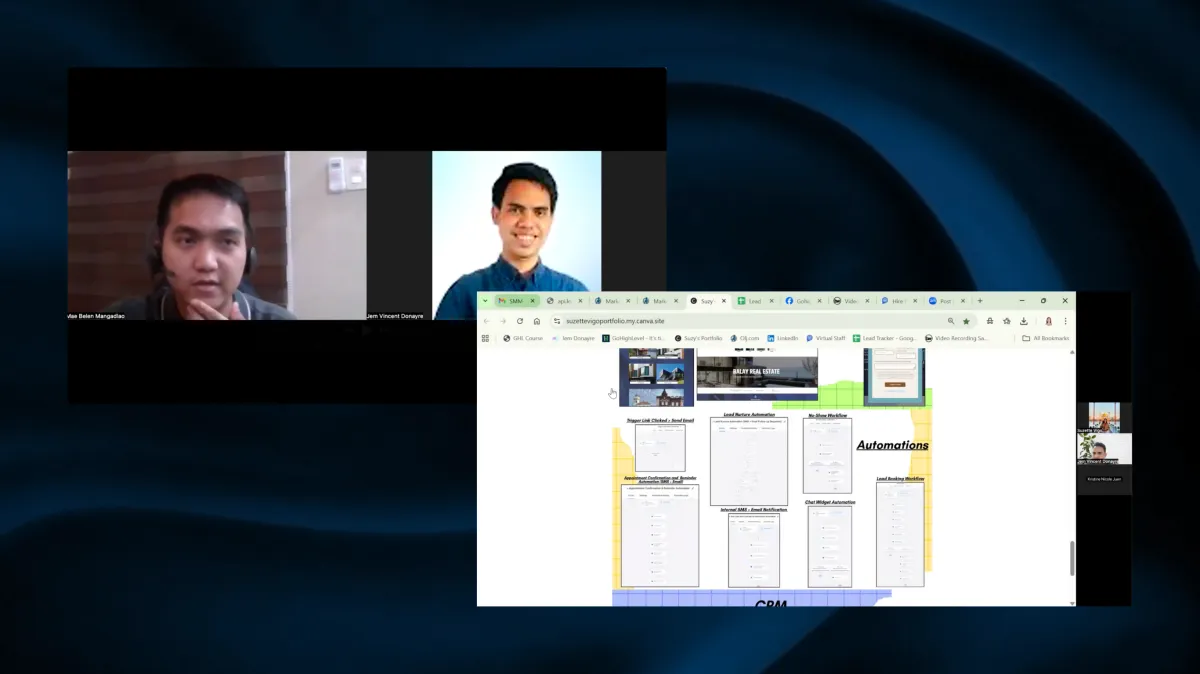Open the tab search chevron in Chrome
This screenshot has height=674, width=1200.
[485, 300]
